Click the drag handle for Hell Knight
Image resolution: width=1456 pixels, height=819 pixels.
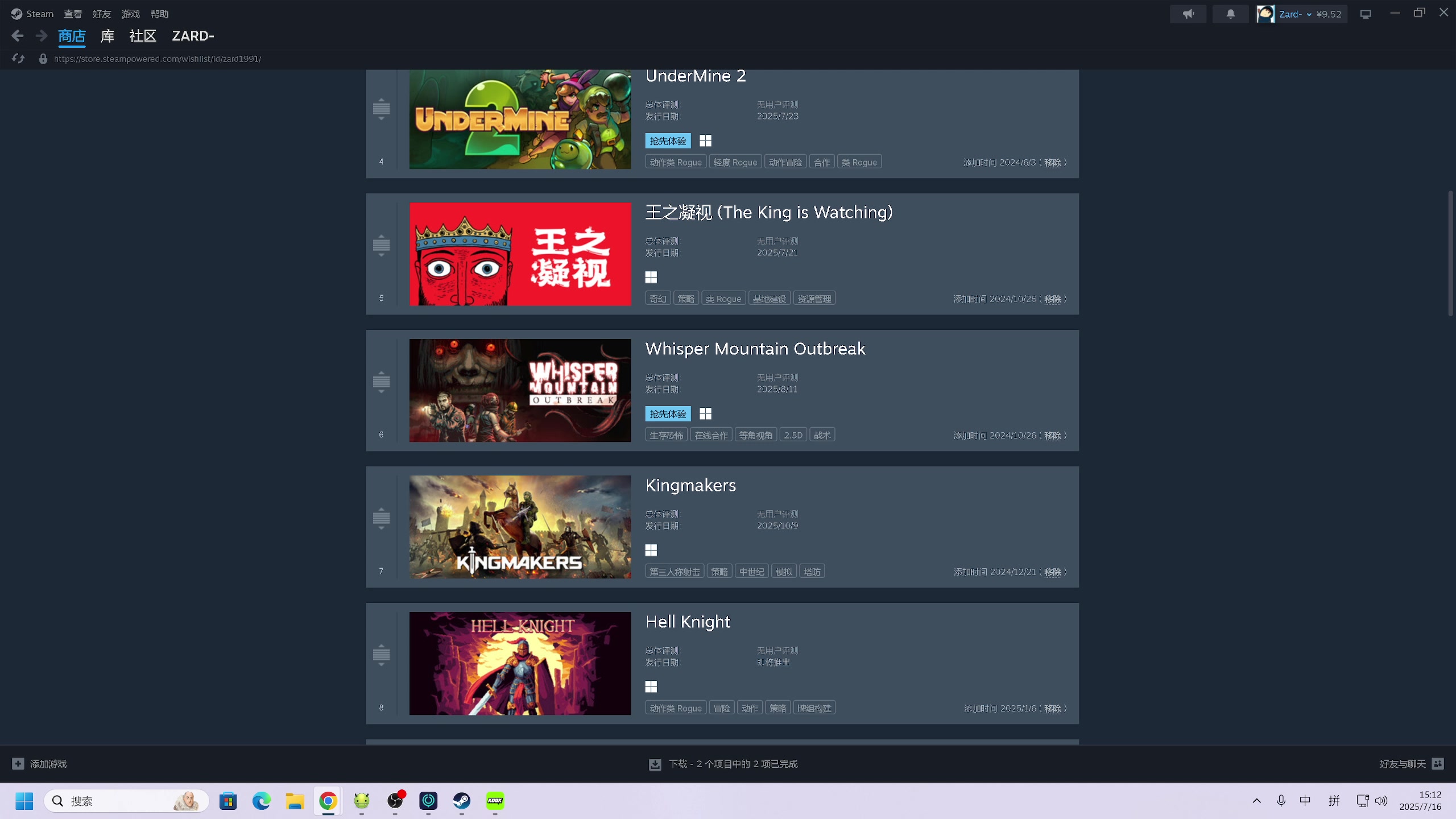[381, 655]
